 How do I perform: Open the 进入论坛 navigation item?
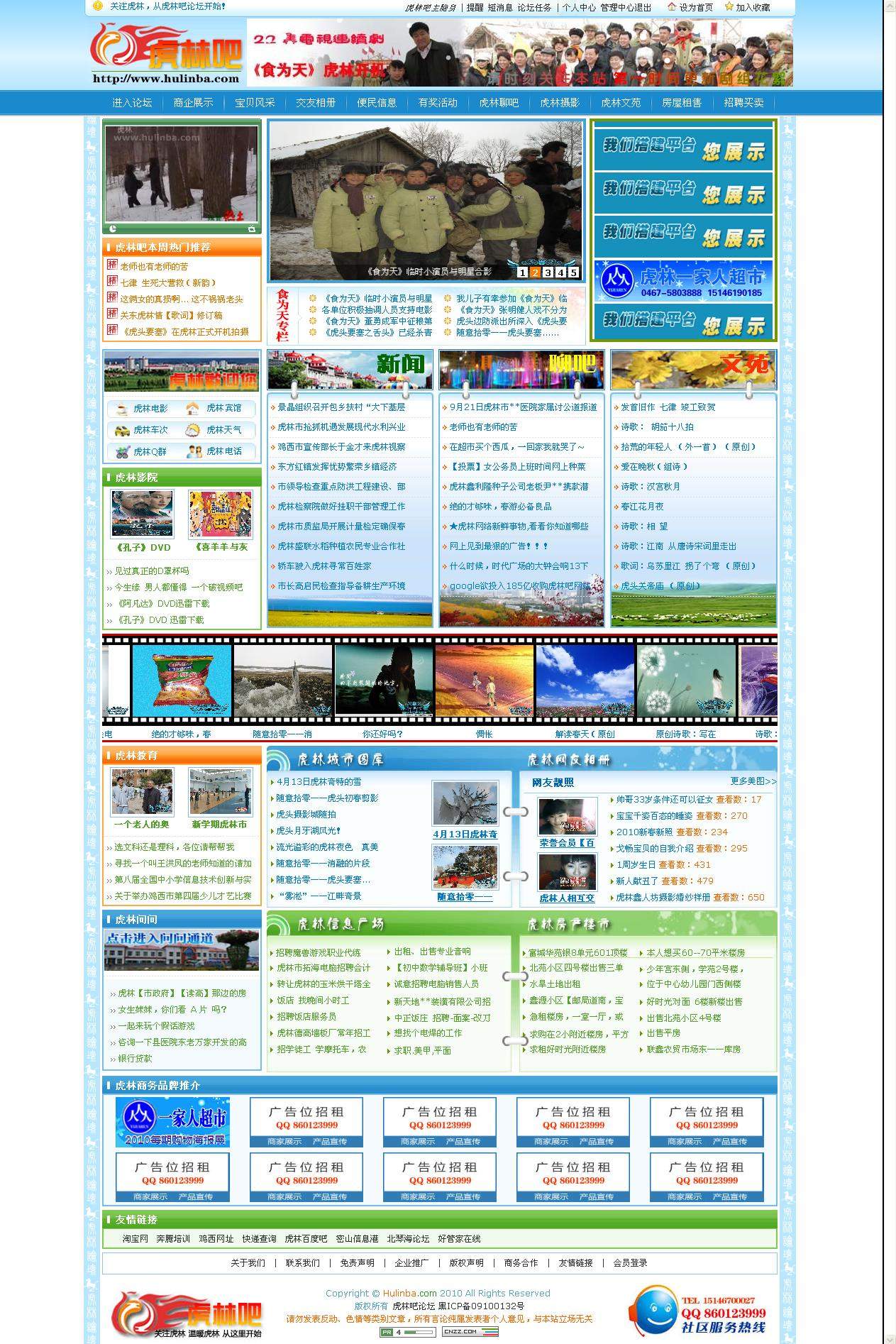132,103
